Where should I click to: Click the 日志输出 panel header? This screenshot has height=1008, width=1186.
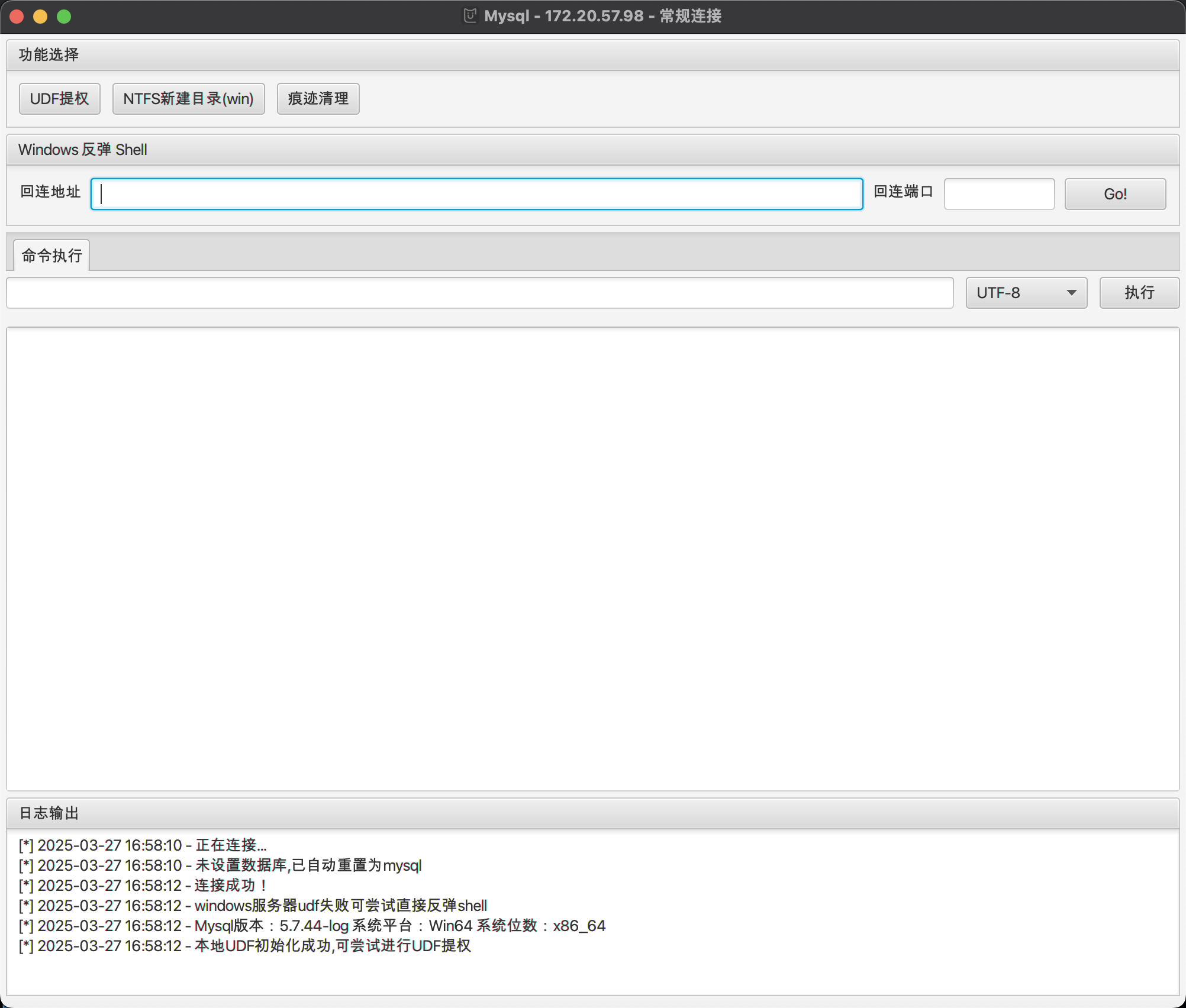point(593,813)
